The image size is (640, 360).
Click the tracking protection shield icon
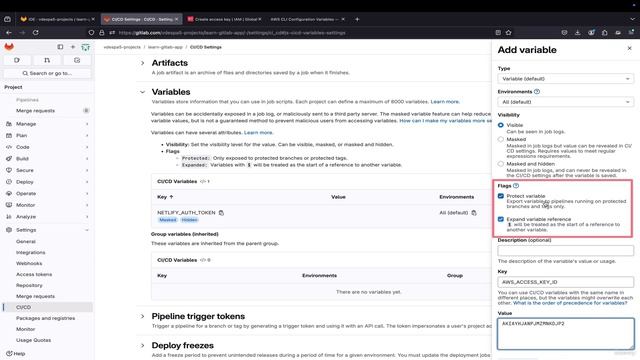(91, 33)
